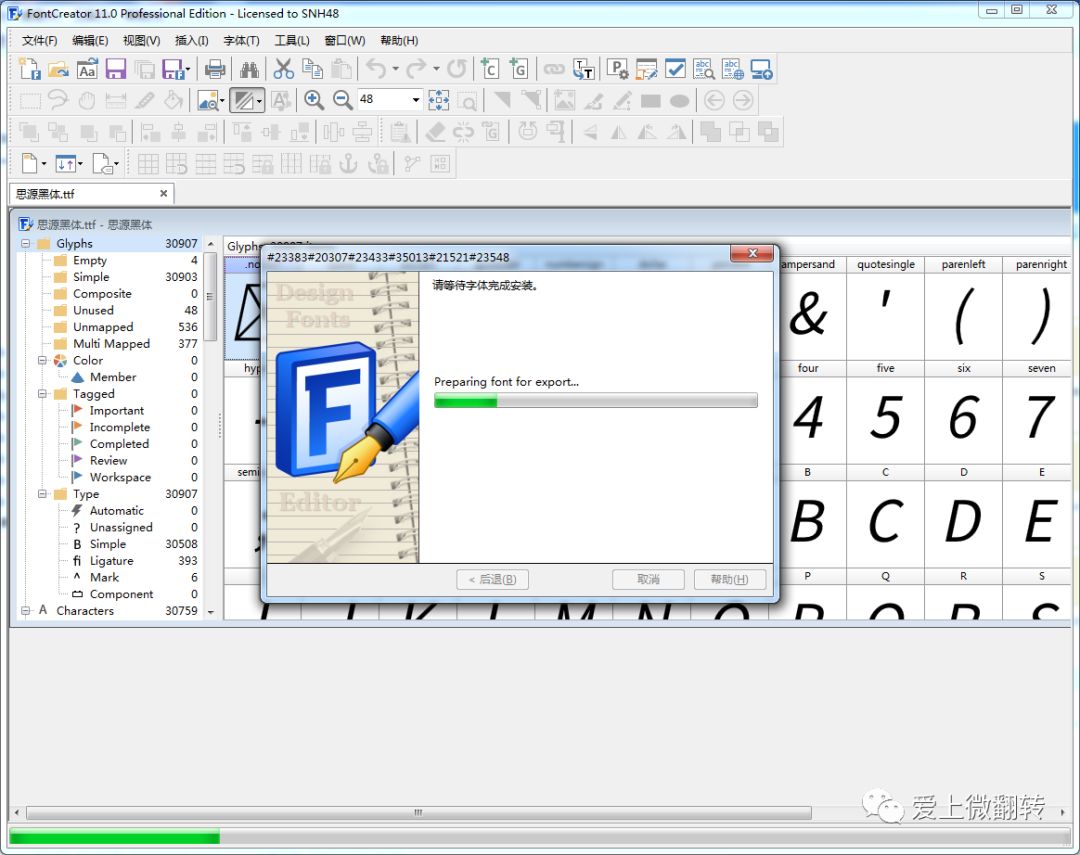This screenshot has width=1080, height=855.
Task: Click the 后退(B) button in dialog
Action: (x=492, y=579)
